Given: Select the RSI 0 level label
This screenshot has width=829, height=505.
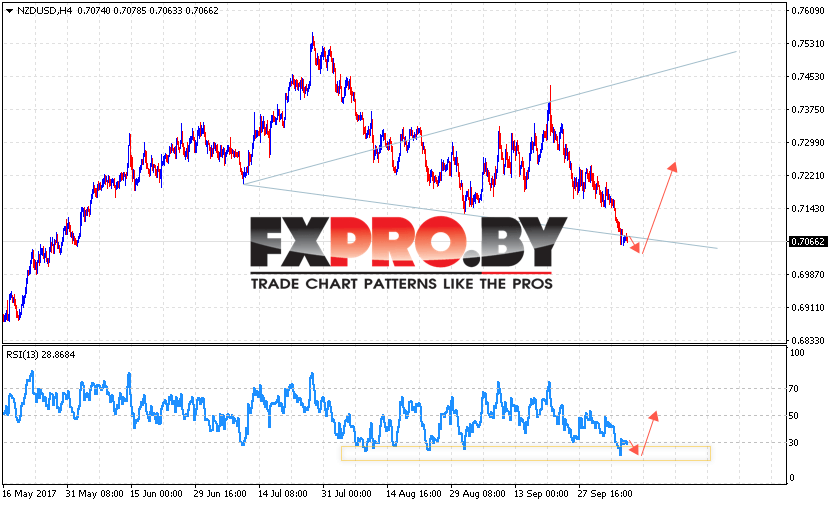Looking at the screenshot, I should point(791,478).
